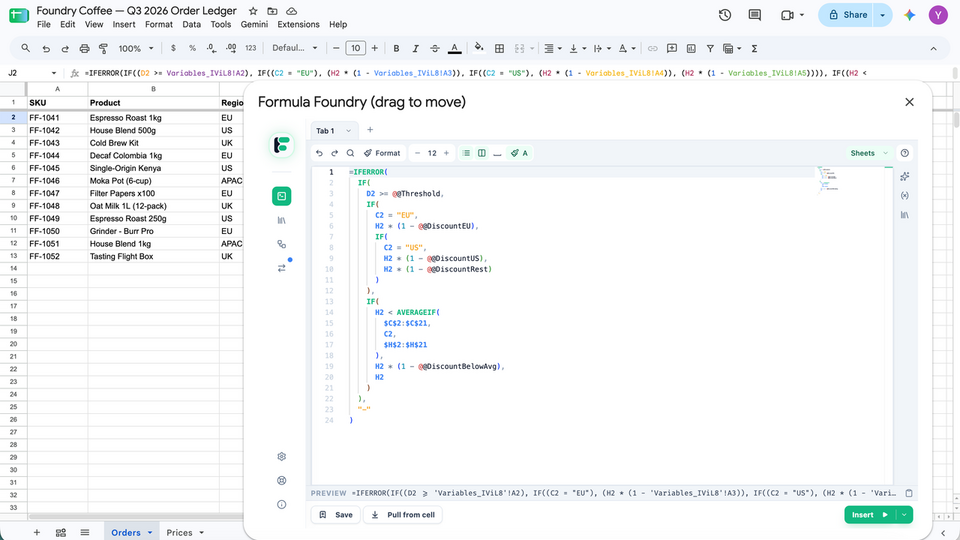Toggle the underscore minimize option in Foundry toolbar
960x540 pixels.
pos(497,153)
